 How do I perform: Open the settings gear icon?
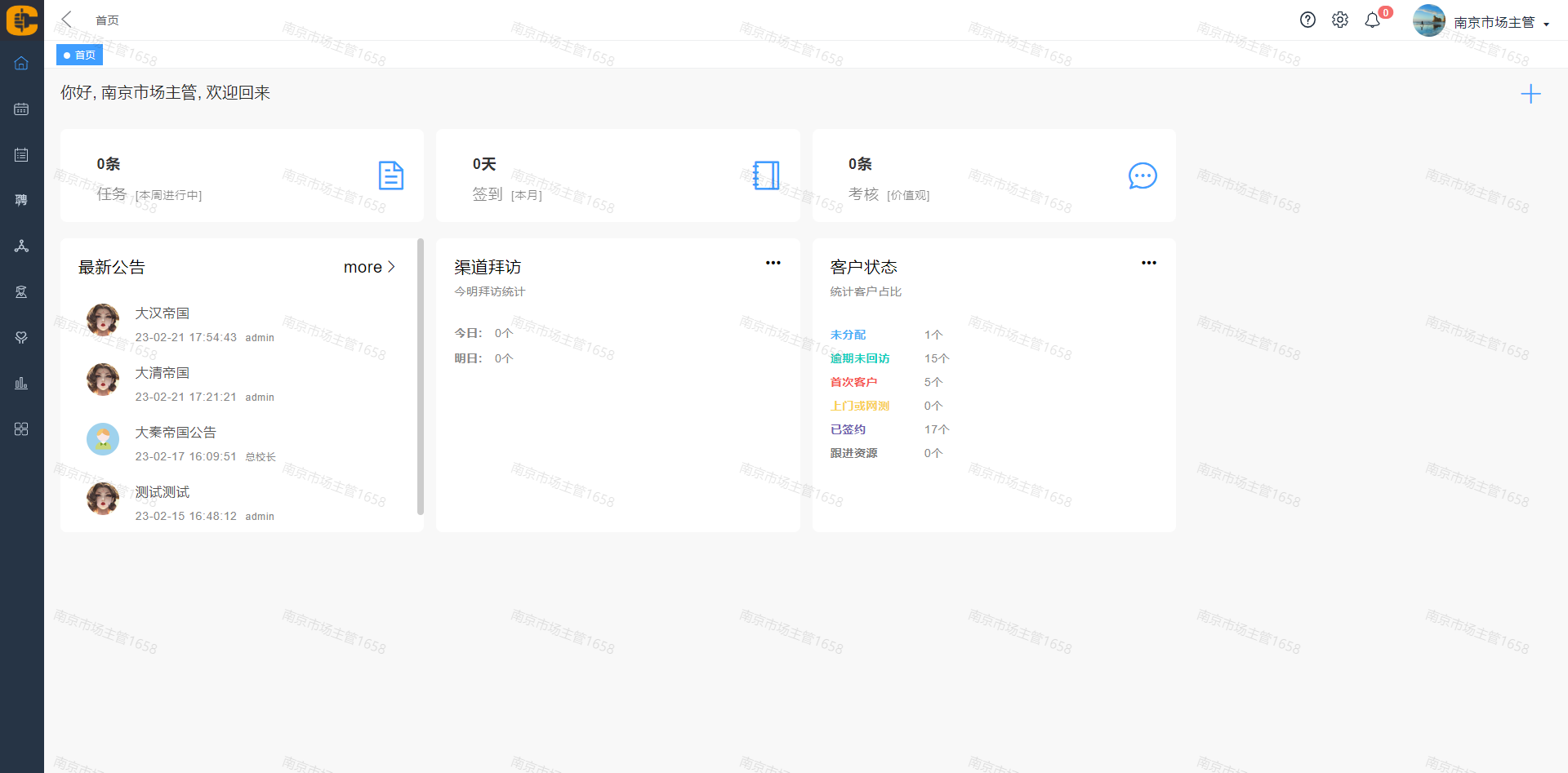click(x=1340, y=20)
